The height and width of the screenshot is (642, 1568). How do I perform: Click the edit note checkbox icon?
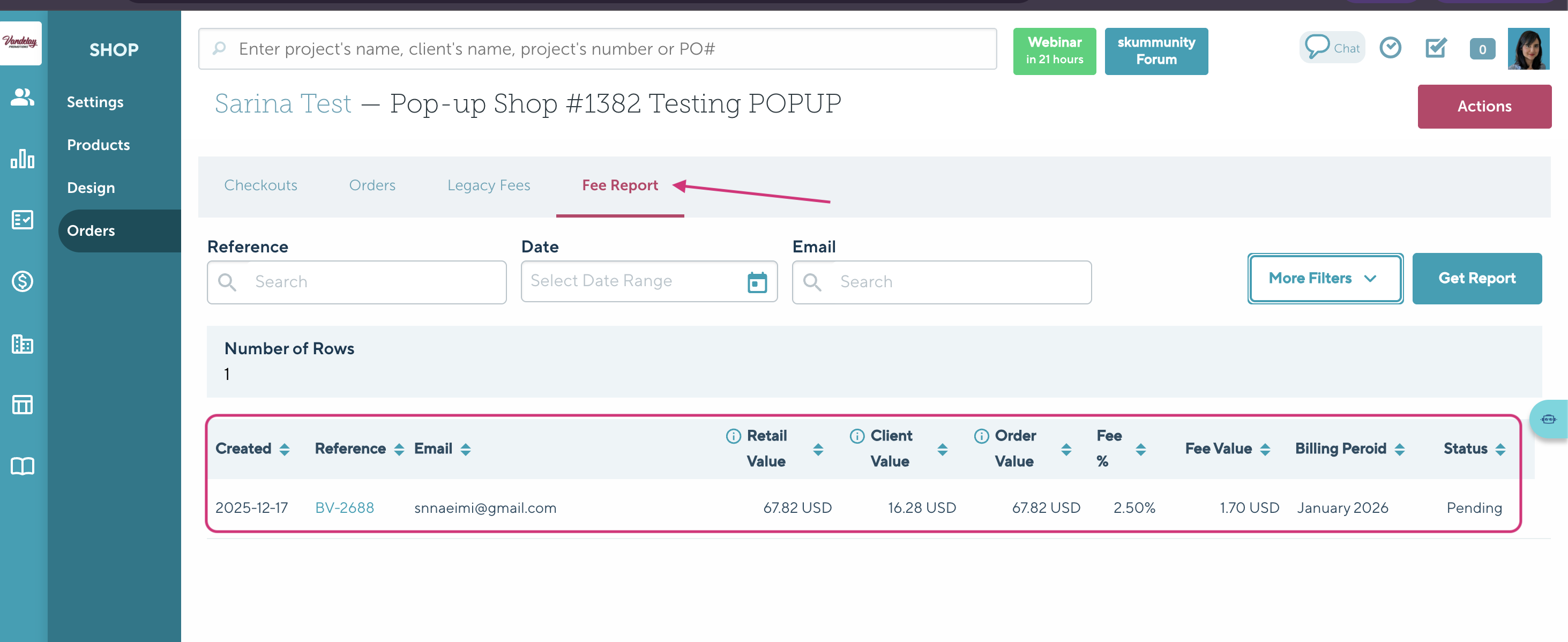tap(1435, 48)
